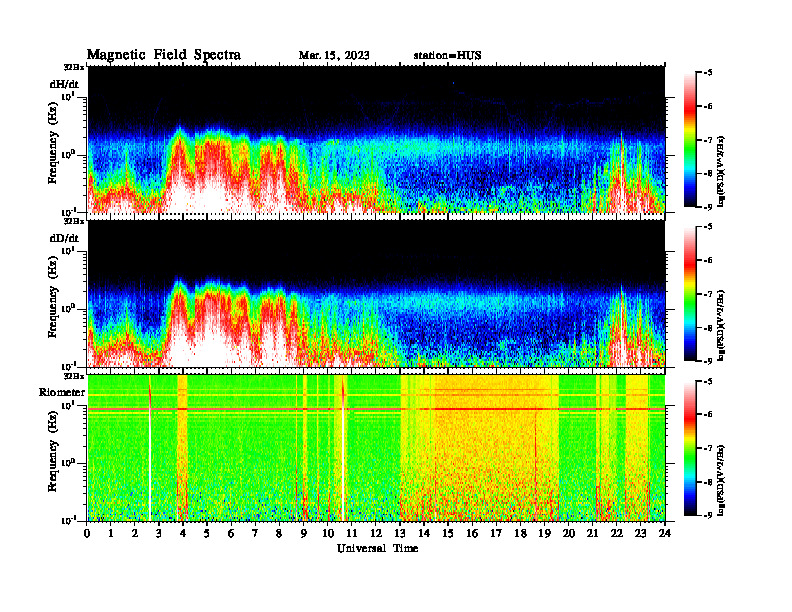Click the "-6" tick of the dD/dt color bar
The height and width of the screenshot is (612, 792).
point(708,261)
